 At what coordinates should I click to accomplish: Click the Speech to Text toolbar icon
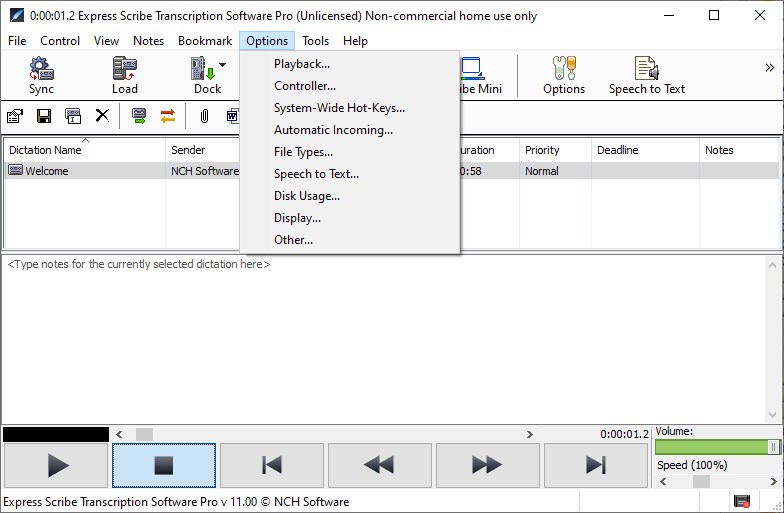646,76
